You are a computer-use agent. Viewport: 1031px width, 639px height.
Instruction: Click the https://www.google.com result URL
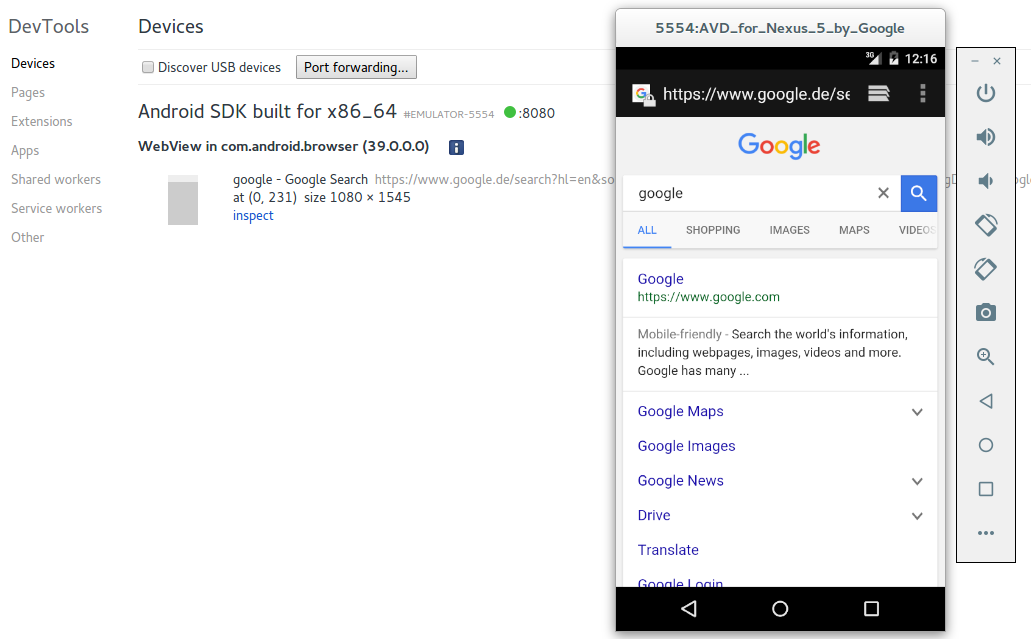[x=708, y=297]
